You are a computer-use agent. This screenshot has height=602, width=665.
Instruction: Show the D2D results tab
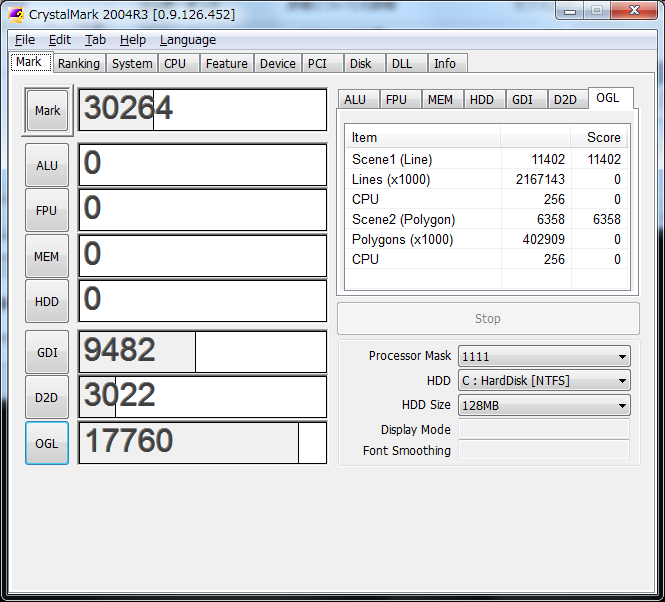pyautogui.click(x=568, y=99)
